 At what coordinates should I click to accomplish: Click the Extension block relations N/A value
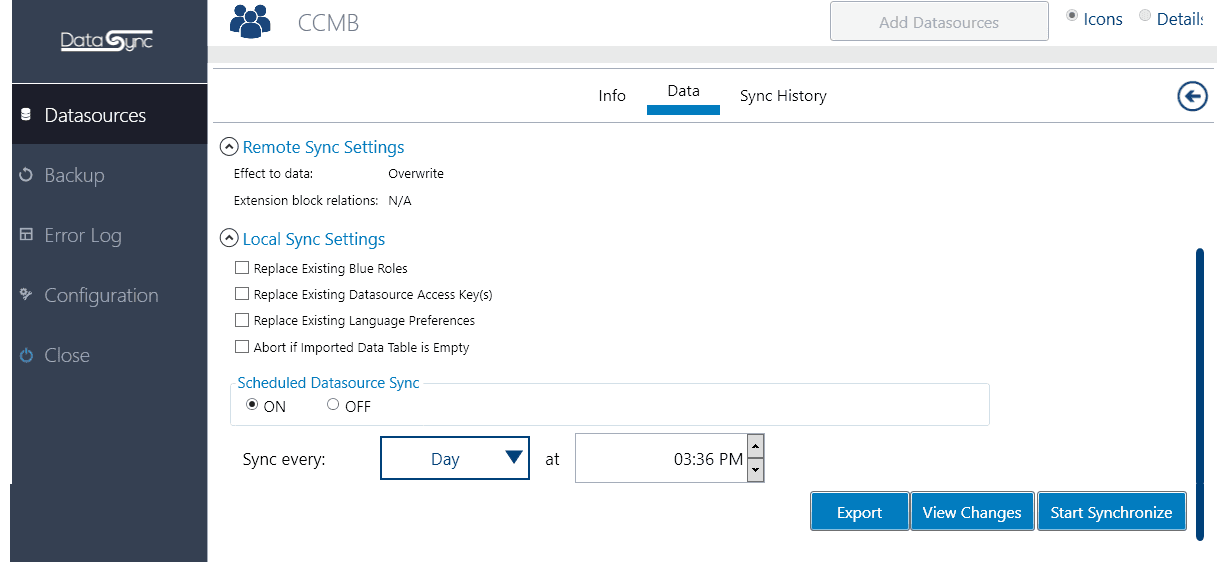tap(400, 201)
